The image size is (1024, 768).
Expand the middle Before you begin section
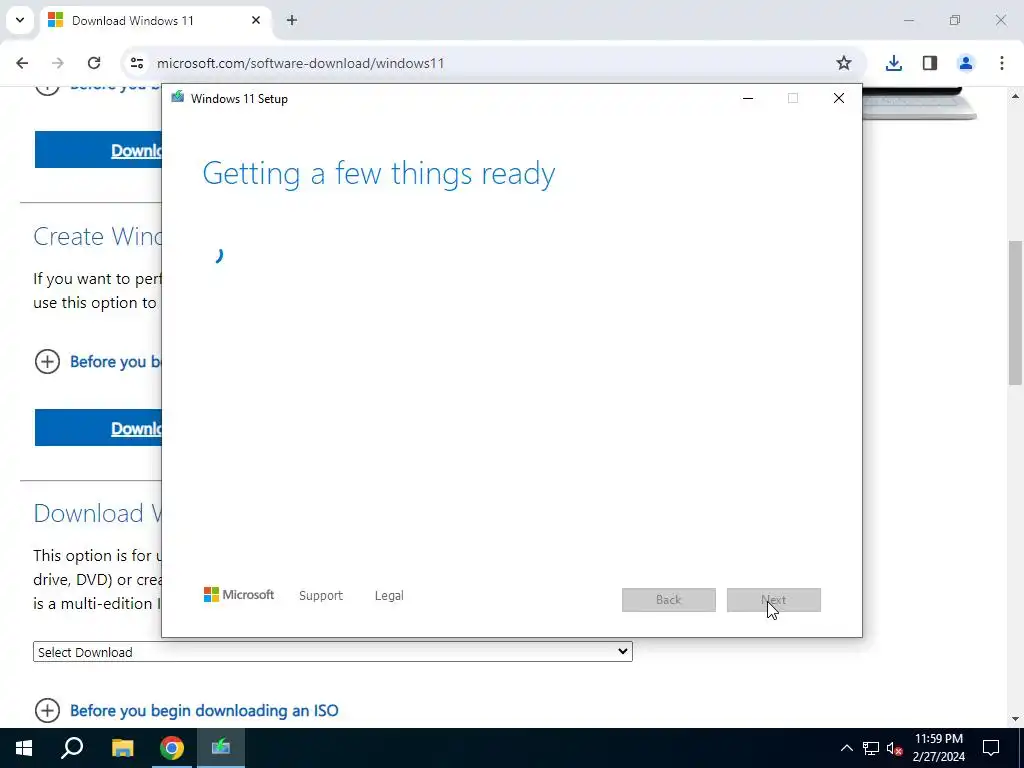(98, 361)
